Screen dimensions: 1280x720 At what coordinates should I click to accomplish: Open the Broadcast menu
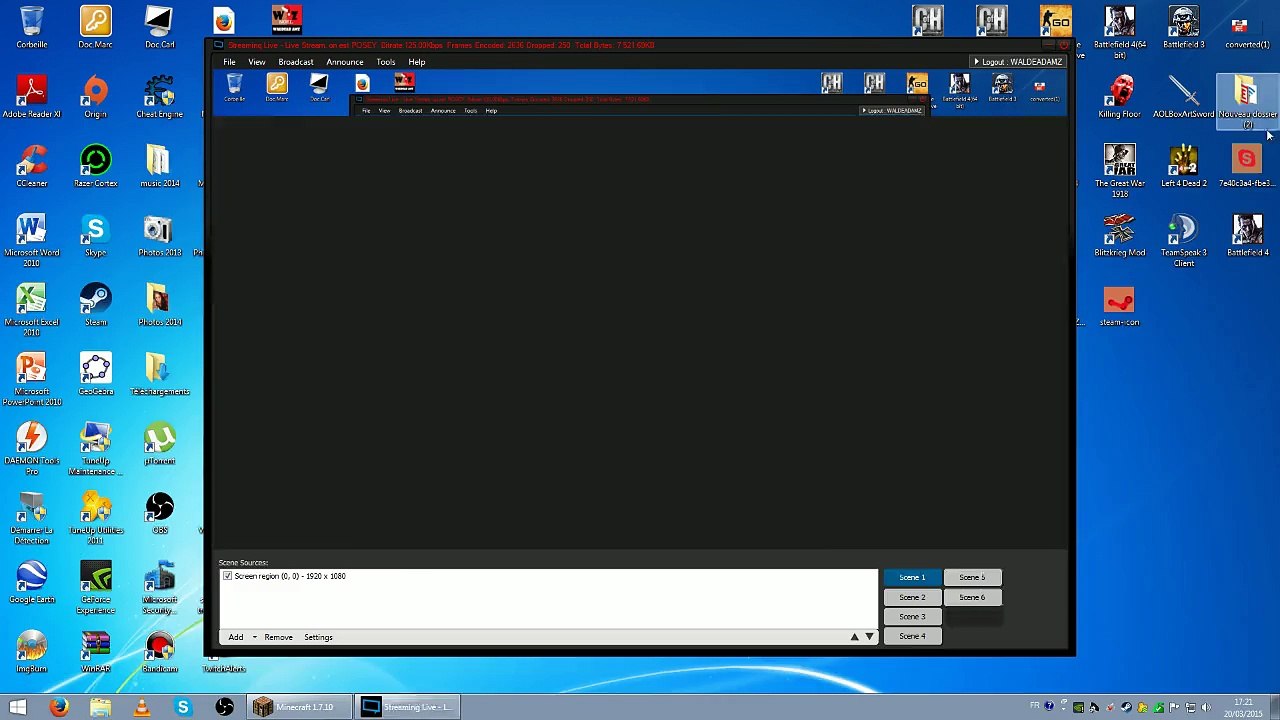(x=296, y=62)
